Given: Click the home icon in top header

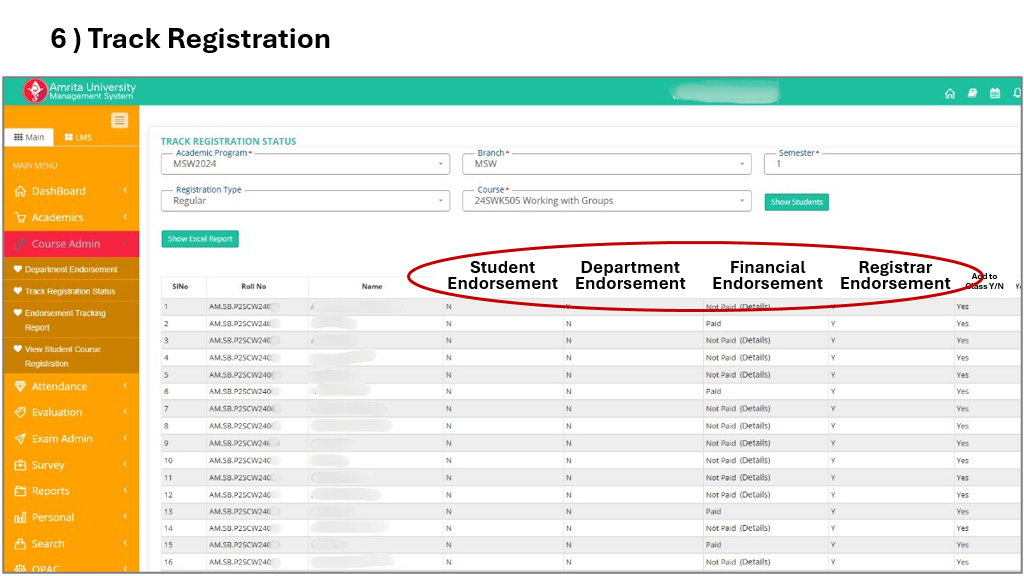Looking at the screenshot, I should 950,93.
